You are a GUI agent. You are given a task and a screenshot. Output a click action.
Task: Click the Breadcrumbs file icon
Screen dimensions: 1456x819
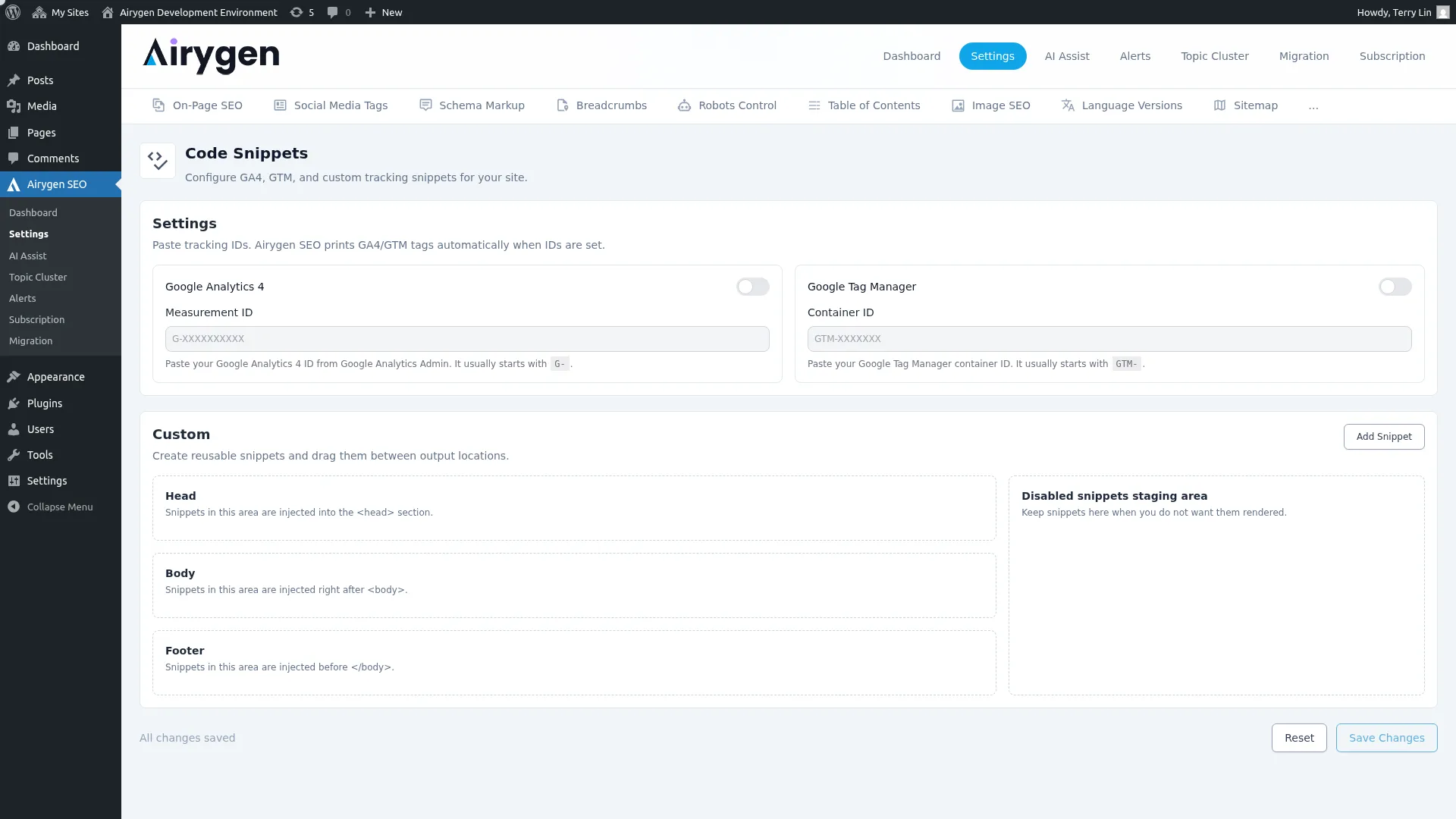(562, 105)
